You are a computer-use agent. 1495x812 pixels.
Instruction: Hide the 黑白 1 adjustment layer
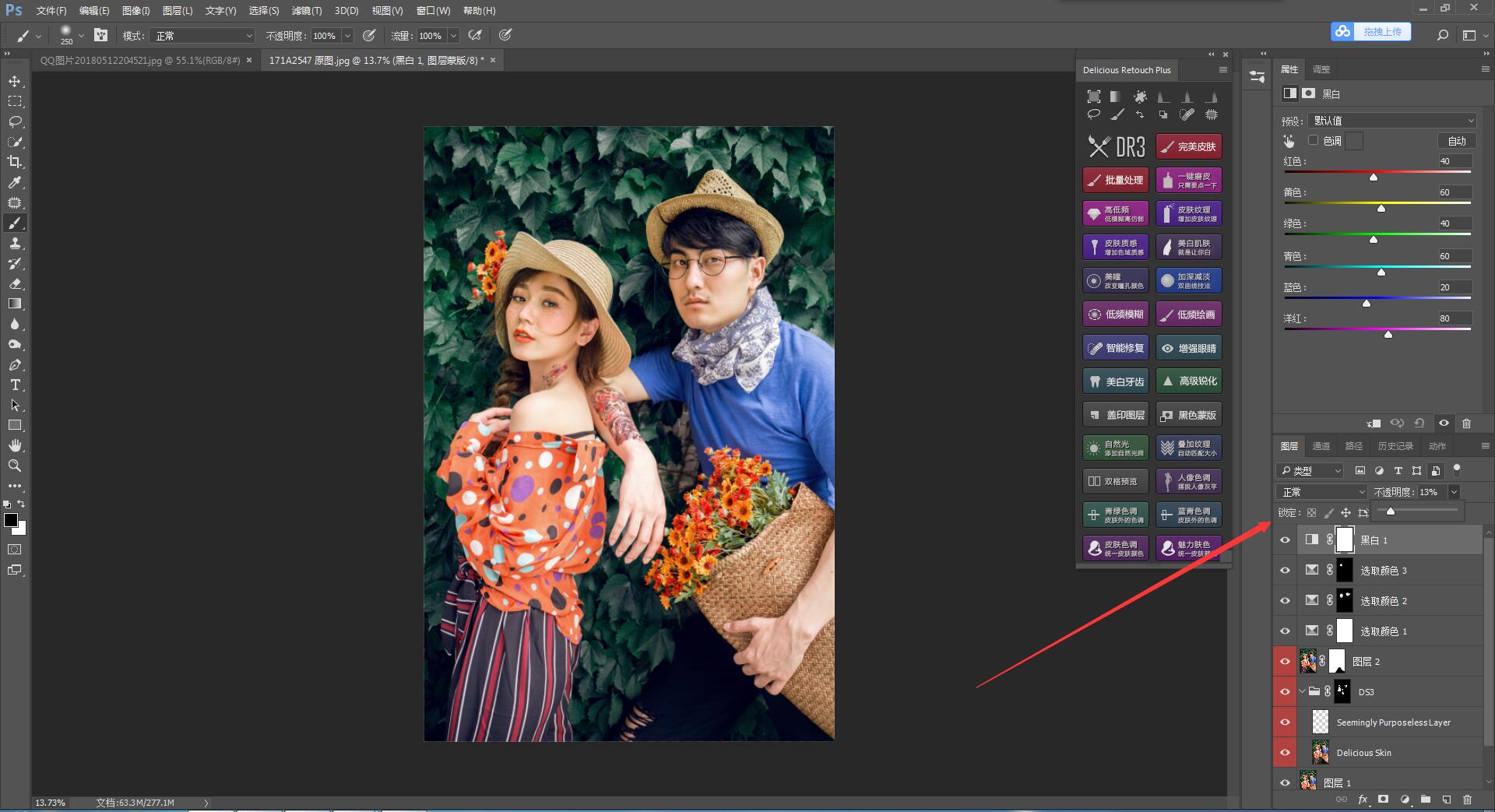[x=1286, y=540]
